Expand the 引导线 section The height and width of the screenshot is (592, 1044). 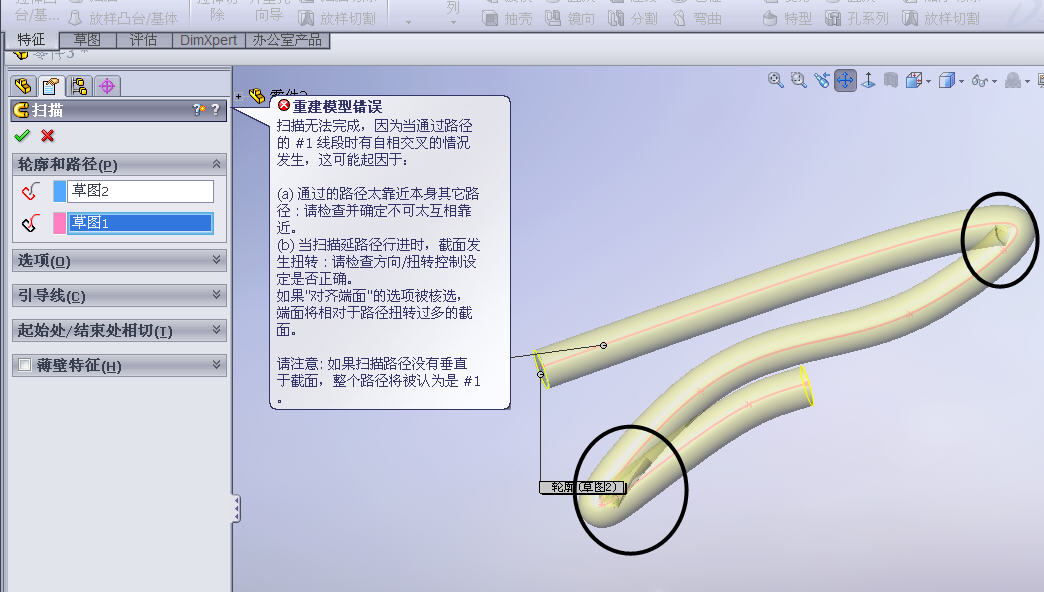click(216, 294)
